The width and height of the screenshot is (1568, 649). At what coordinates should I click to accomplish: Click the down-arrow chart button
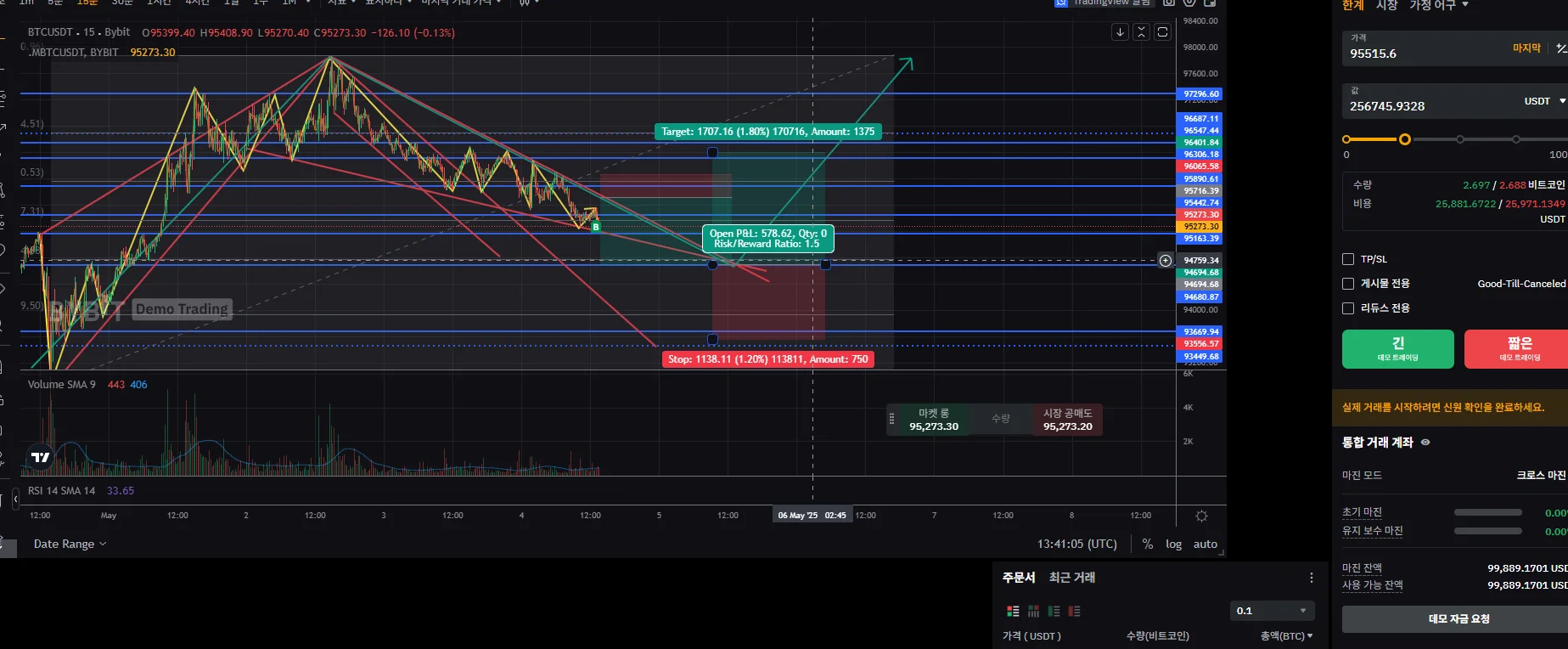coord(1121,32)
